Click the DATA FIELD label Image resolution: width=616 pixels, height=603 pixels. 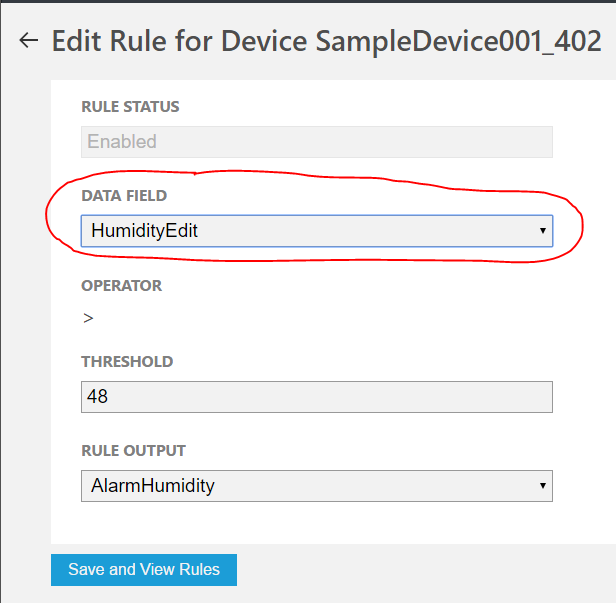coord(124,196)
